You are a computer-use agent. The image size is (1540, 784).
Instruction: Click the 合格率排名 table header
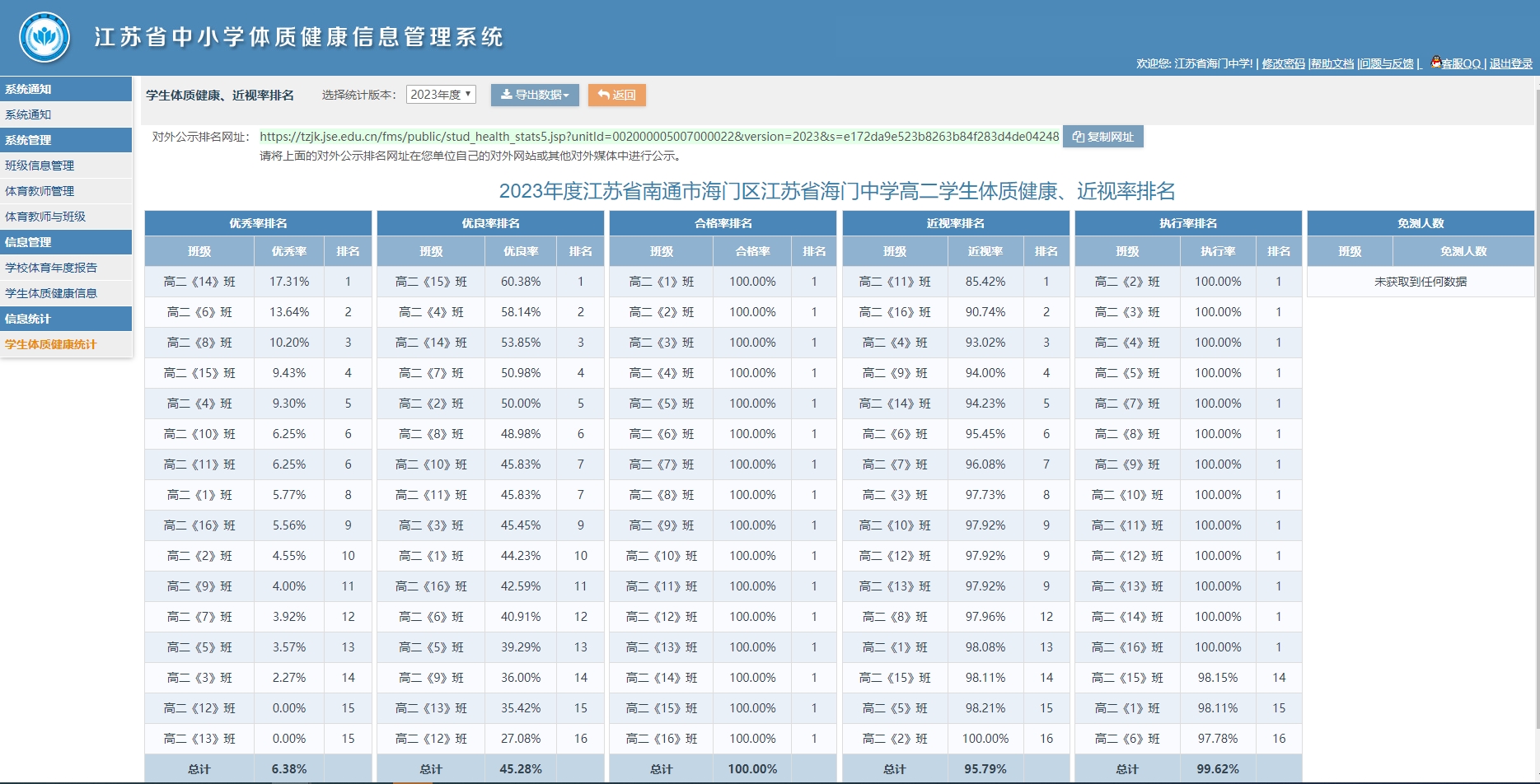[x=723, y=223]
